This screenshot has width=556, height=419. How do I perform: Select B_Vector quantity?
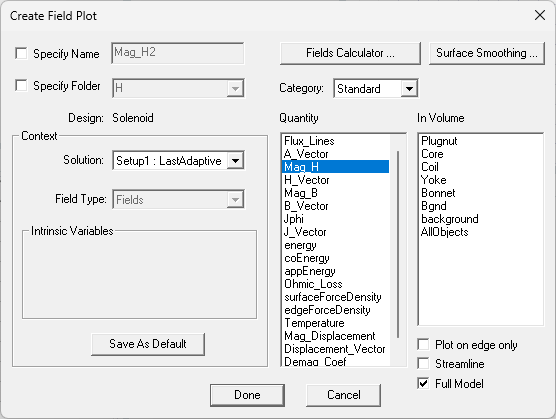[x=335, y=206]
